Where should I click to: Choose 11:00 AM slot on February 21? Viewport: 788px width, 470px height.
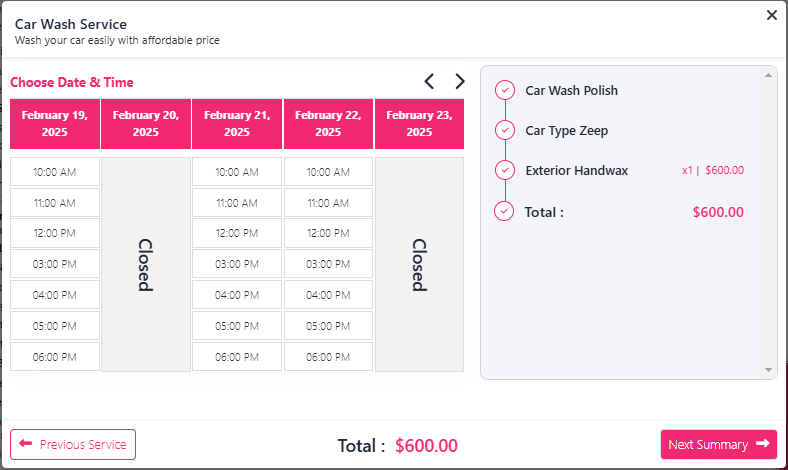tap(237, 203)
